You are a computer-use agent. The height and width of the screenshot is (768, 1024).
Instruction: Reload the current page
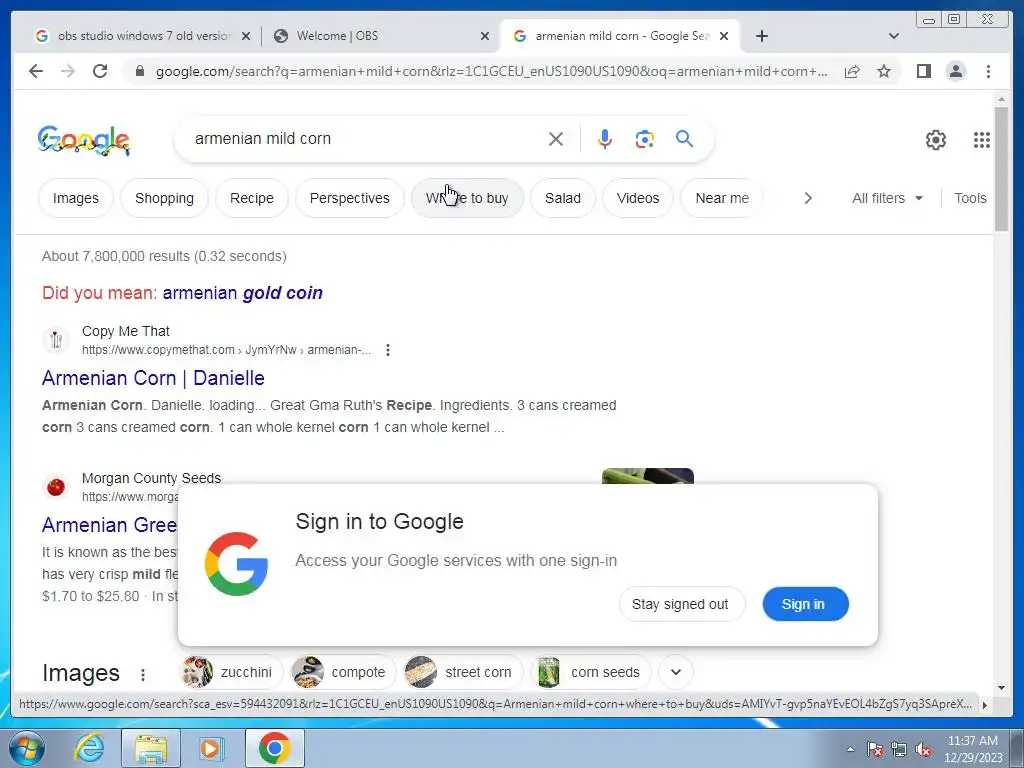tap(100, 71)
